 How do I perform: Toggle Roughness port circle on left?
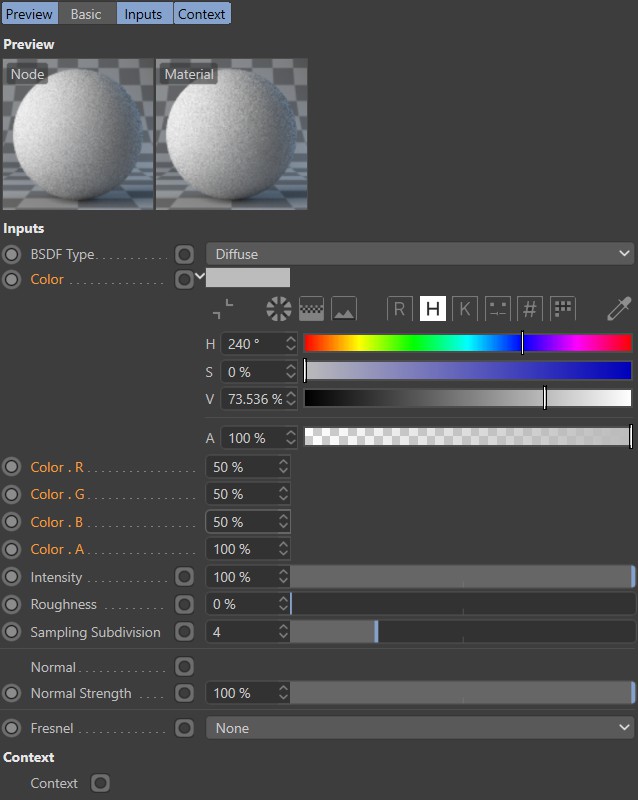[12, 604]
